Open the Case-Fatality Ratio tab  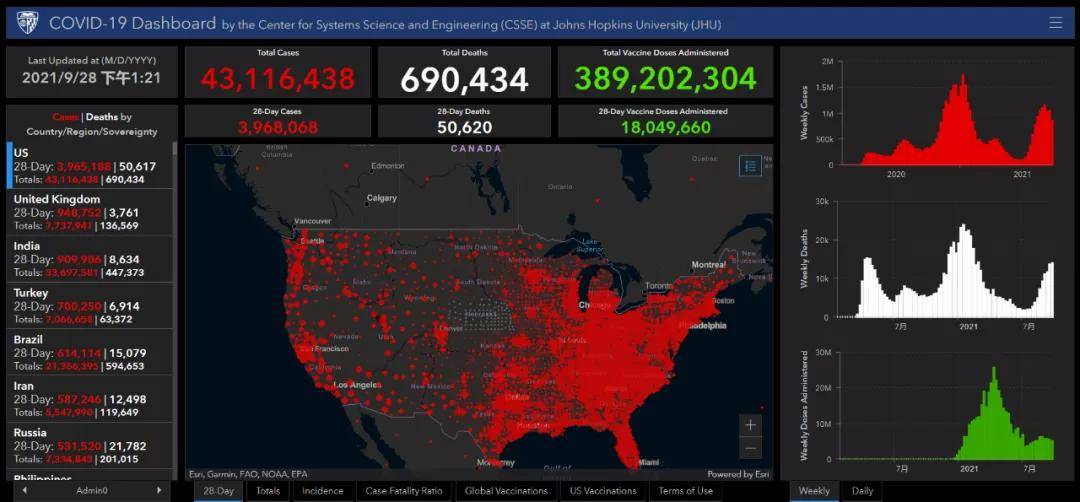pyautogui.click(x=404, y=491)
